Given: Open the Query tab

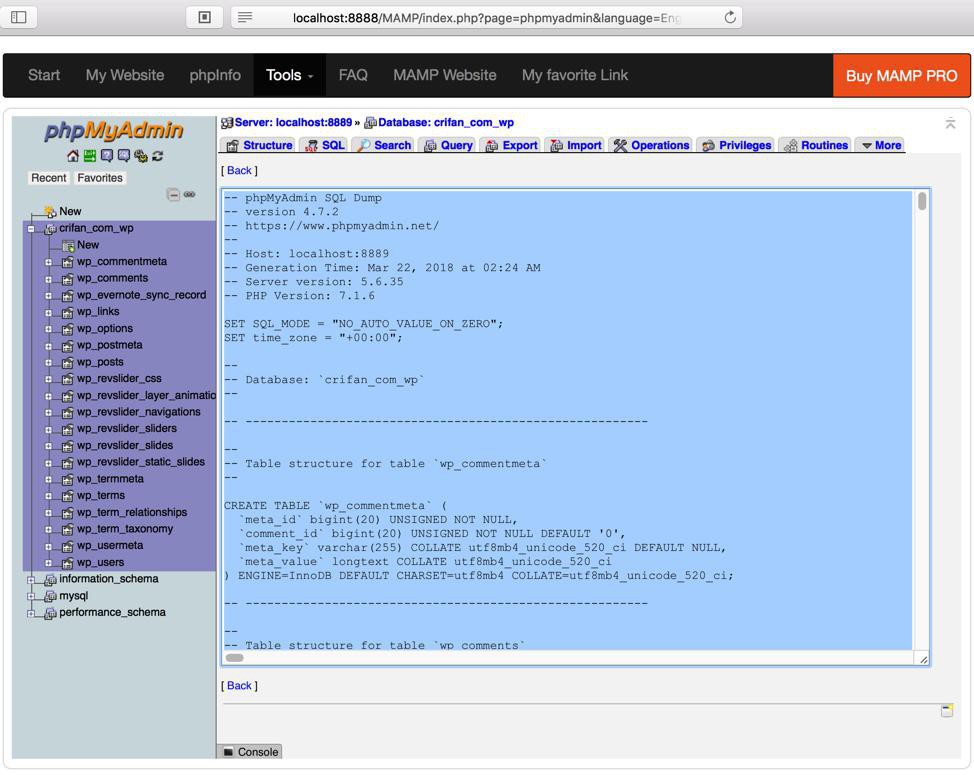Looking at the screenshot, I should click(448, 145).
